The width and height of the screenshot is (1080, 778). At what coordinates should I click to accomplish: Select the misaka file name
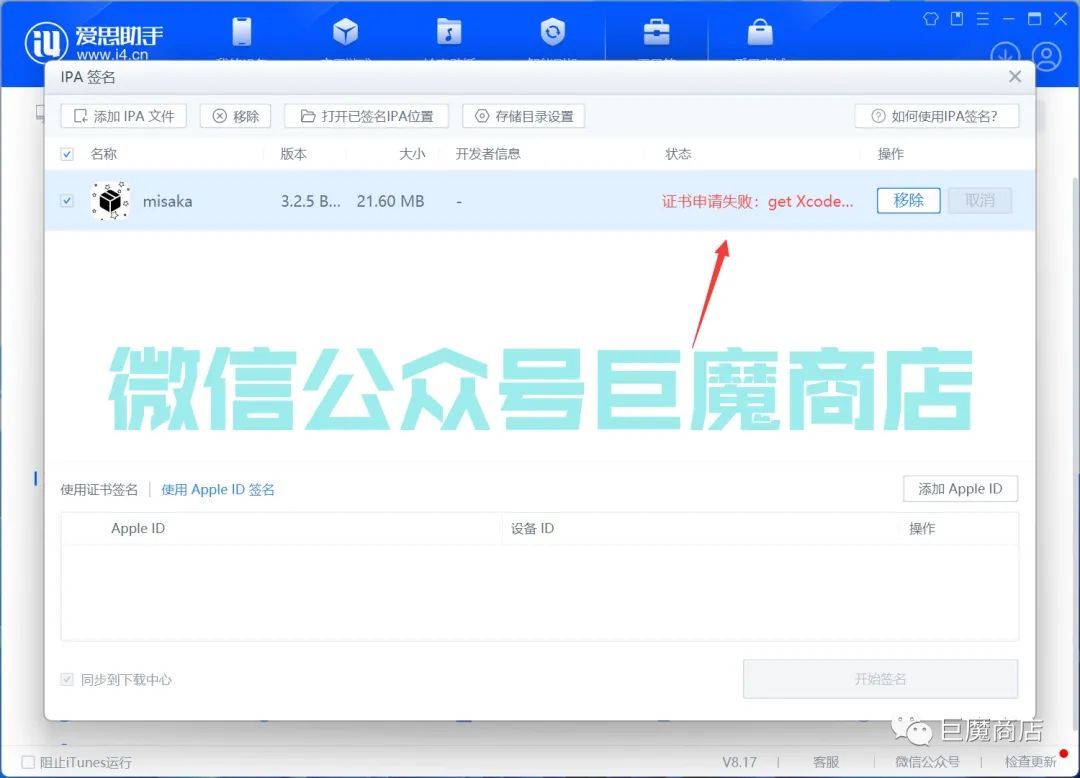point(167,201)
